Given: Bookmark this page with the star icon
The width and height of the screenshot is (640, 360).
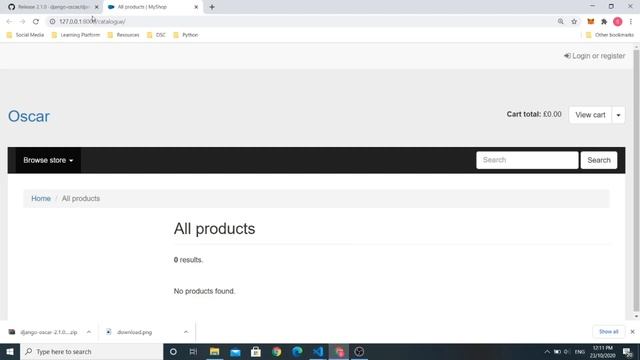Looking at the screenshot, I should 574,22.
